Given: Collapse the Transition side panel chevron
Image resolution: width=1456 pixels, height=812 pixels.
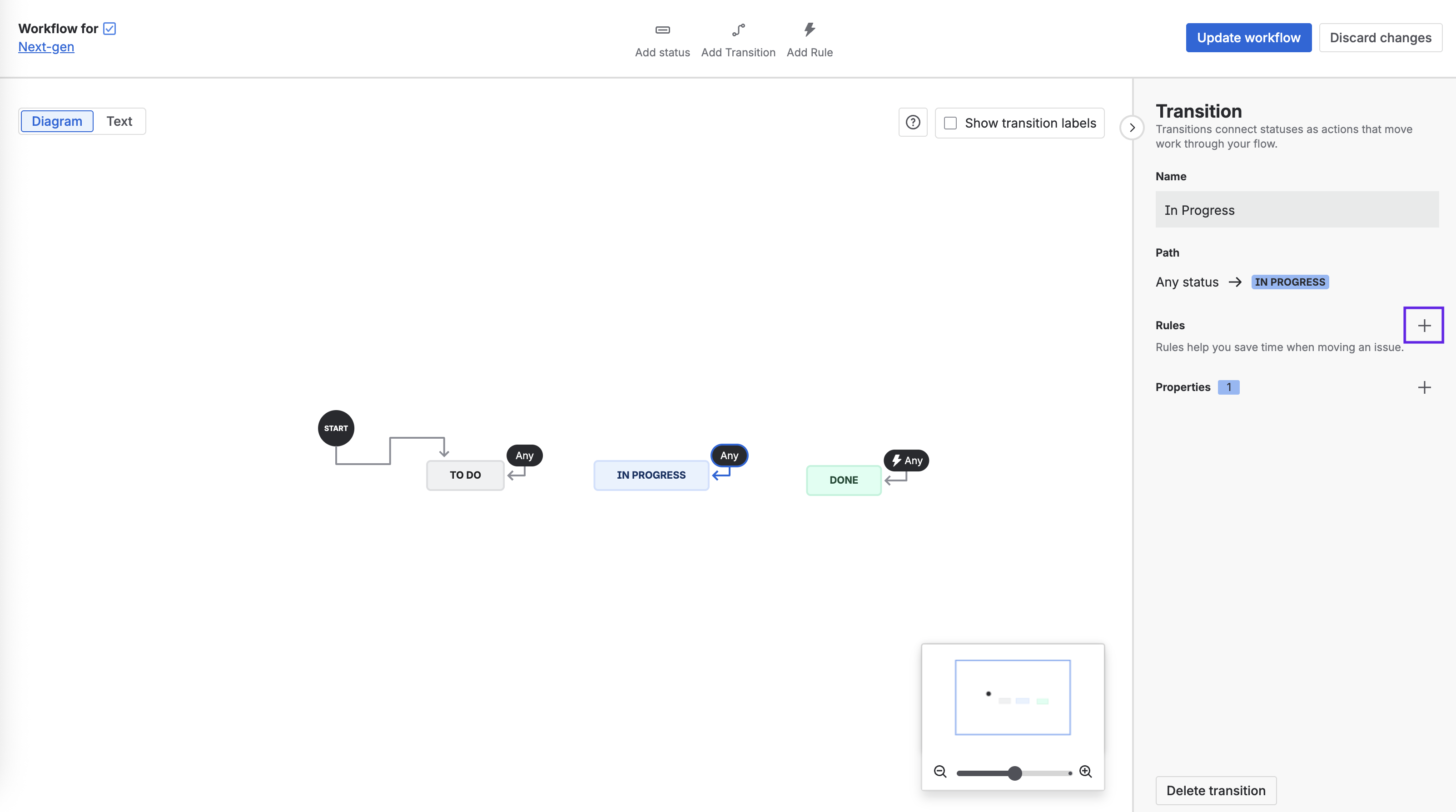Looking at the screenshot, I should (x=1132, y=128).
